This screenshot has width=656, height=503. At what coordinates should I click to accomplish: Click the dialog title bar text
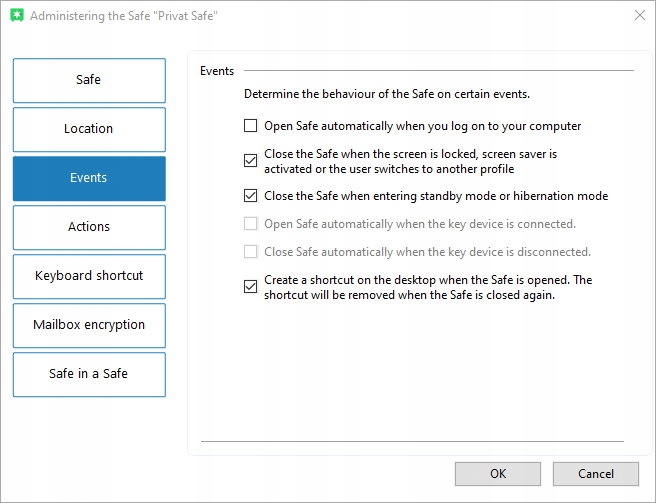(125, 16)
